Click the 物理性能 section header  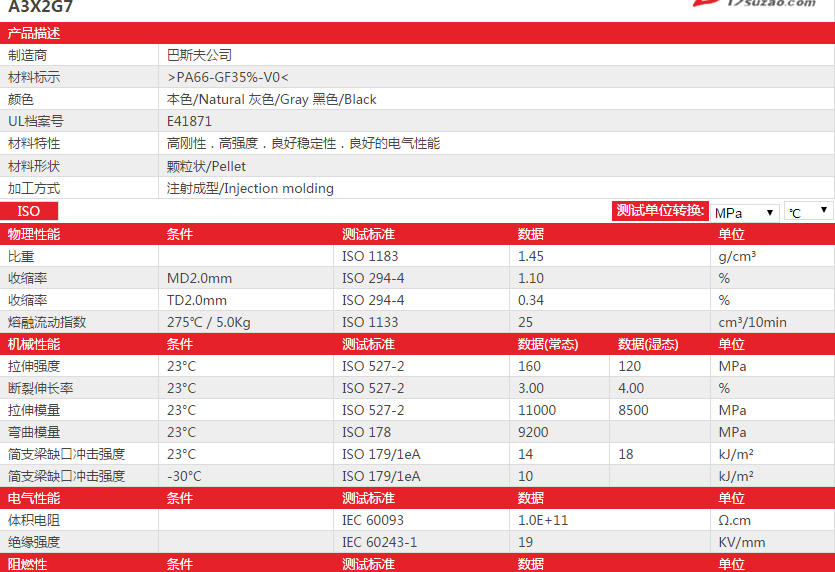pyautogui.click(x=34, y=234)
